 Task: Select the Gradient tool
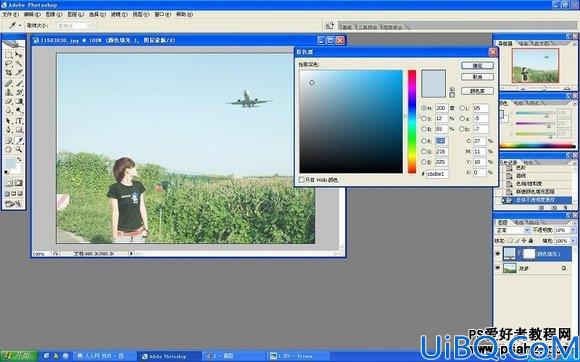point(18,101)
